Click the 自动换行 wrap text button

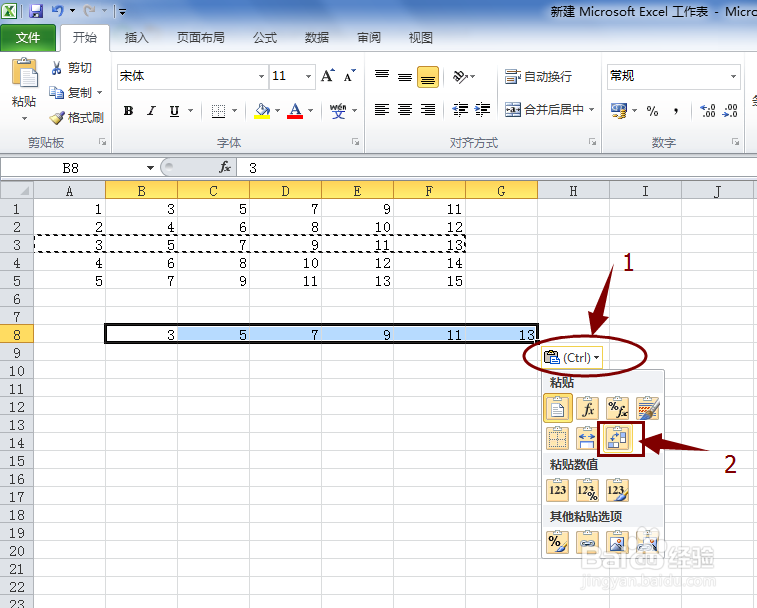coord(538,76)
